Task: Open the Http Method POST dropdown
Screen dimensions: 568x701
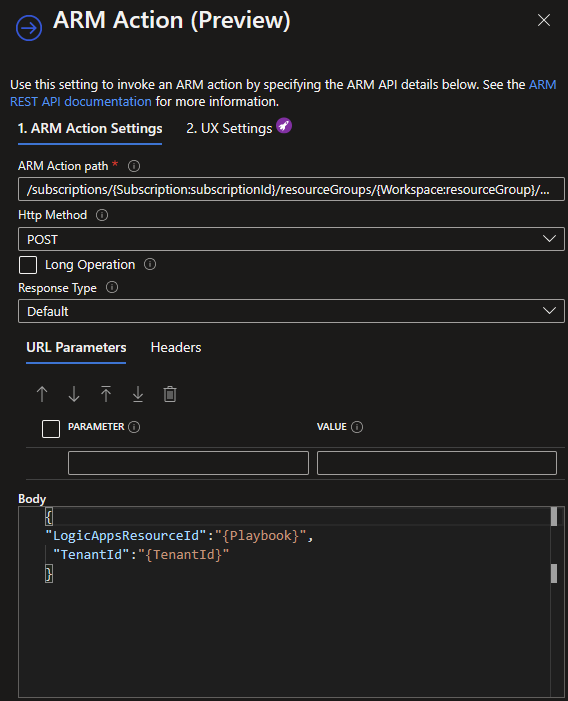Action: tap(291, 239)
